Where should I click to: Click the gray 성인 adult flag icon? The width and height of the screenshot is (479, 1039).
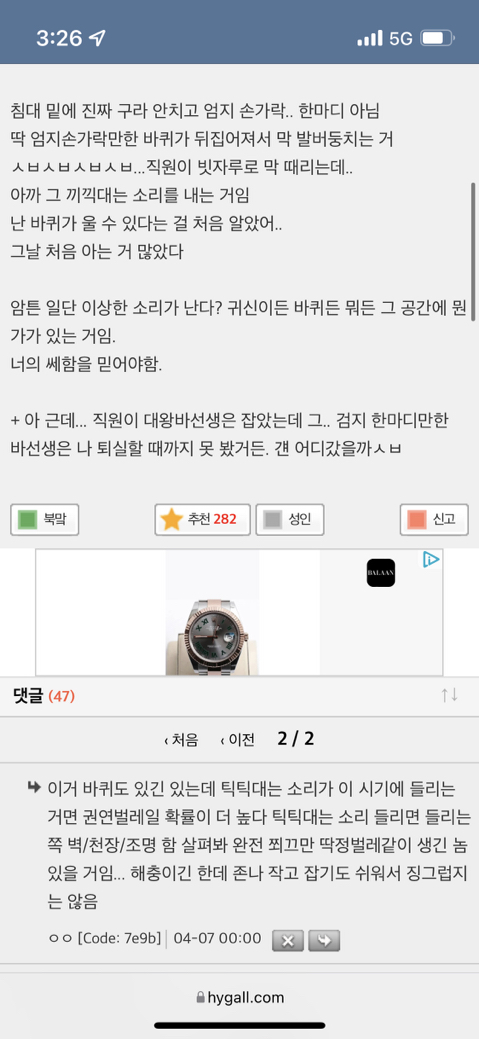[x=274, y=520]
